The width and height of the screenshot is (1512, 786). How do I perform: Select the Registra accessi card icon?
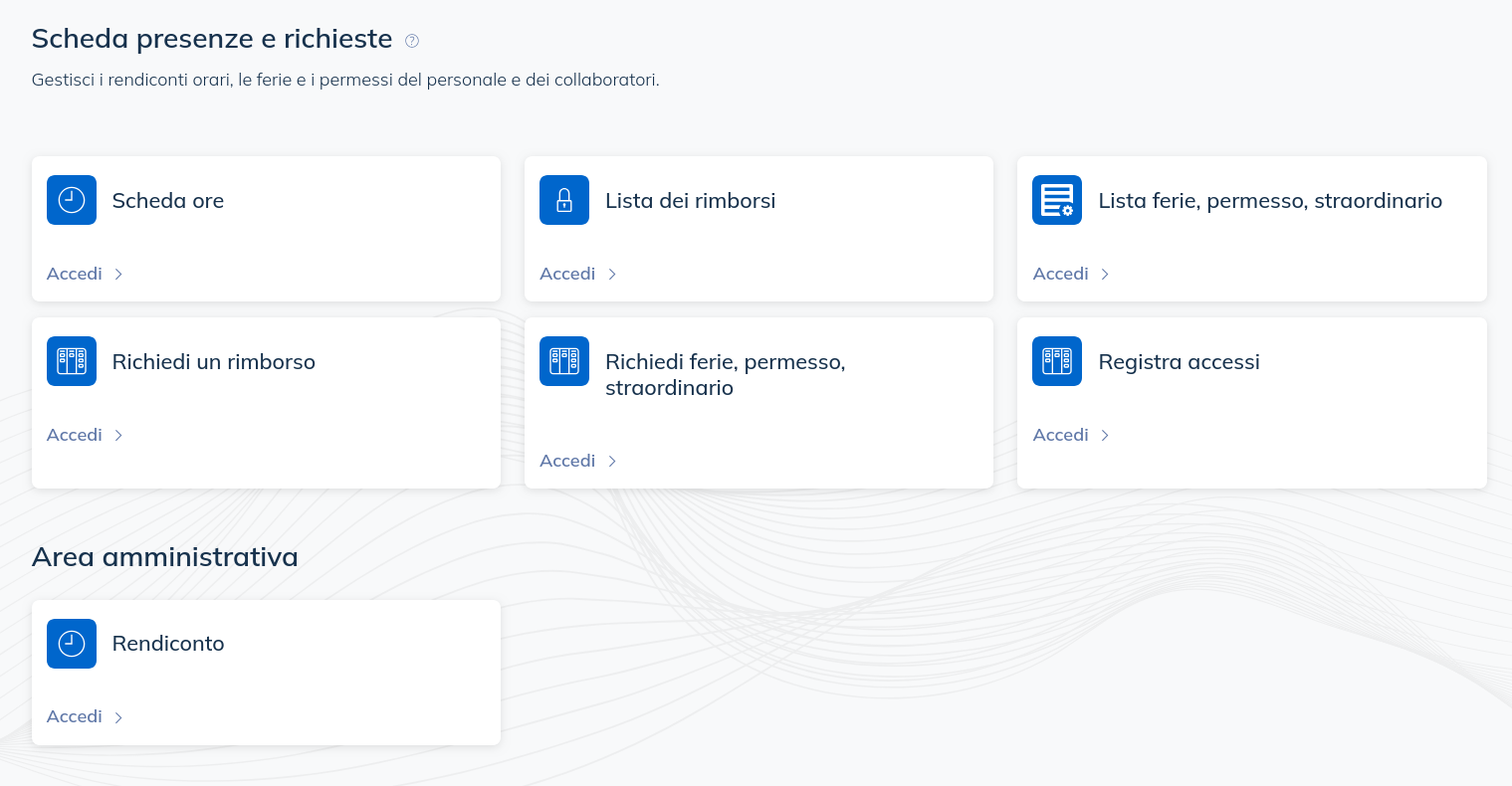coord(1056,360)
